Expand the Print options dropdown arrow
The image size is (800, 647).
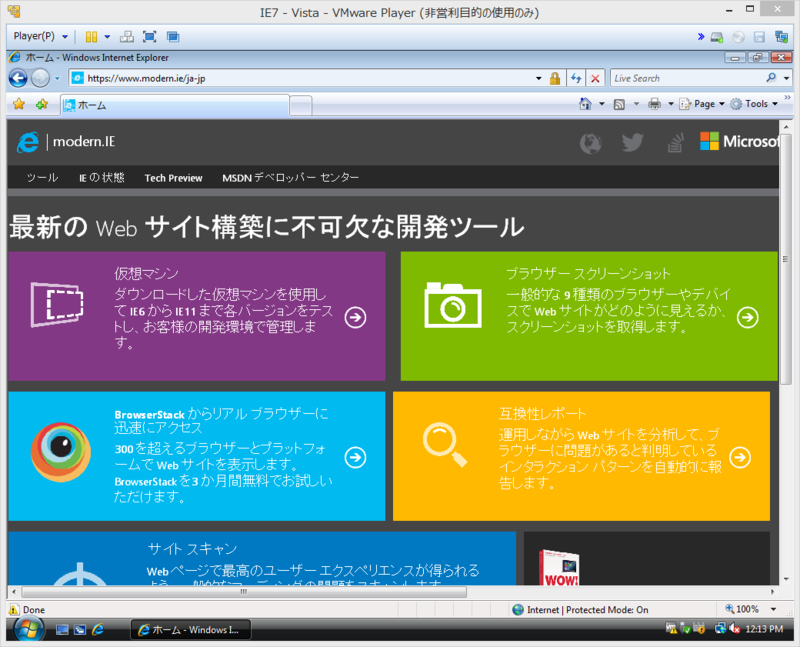click(x=671, y=104)
